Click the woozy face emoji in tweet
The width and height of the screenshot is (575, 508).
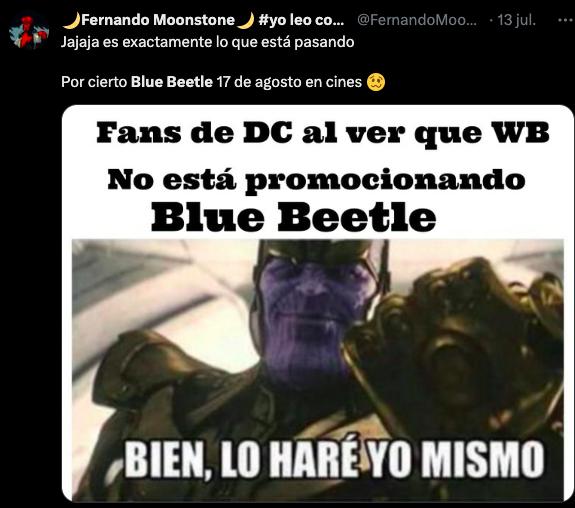[x=376, y=82]
